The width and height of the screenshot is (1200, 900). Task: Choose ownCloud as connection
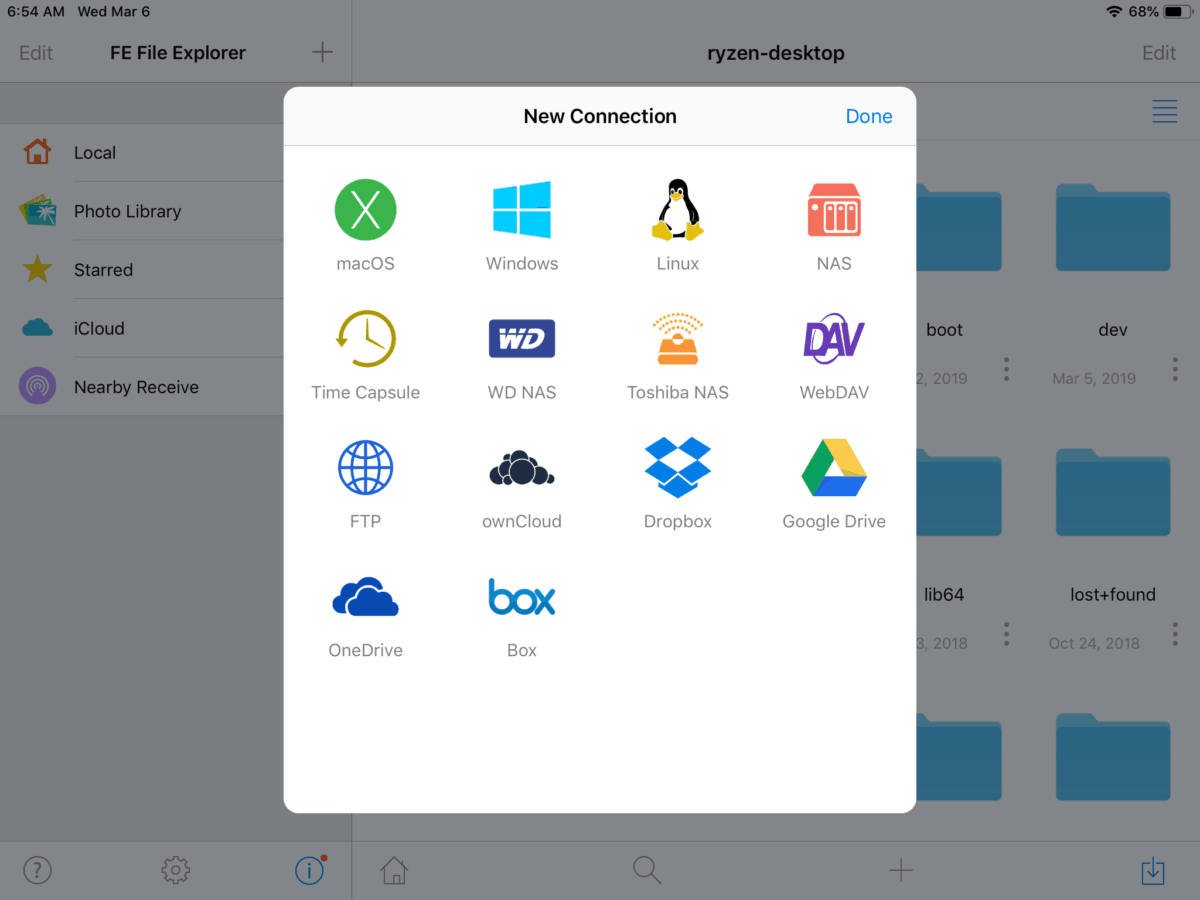tap(522, 484)
